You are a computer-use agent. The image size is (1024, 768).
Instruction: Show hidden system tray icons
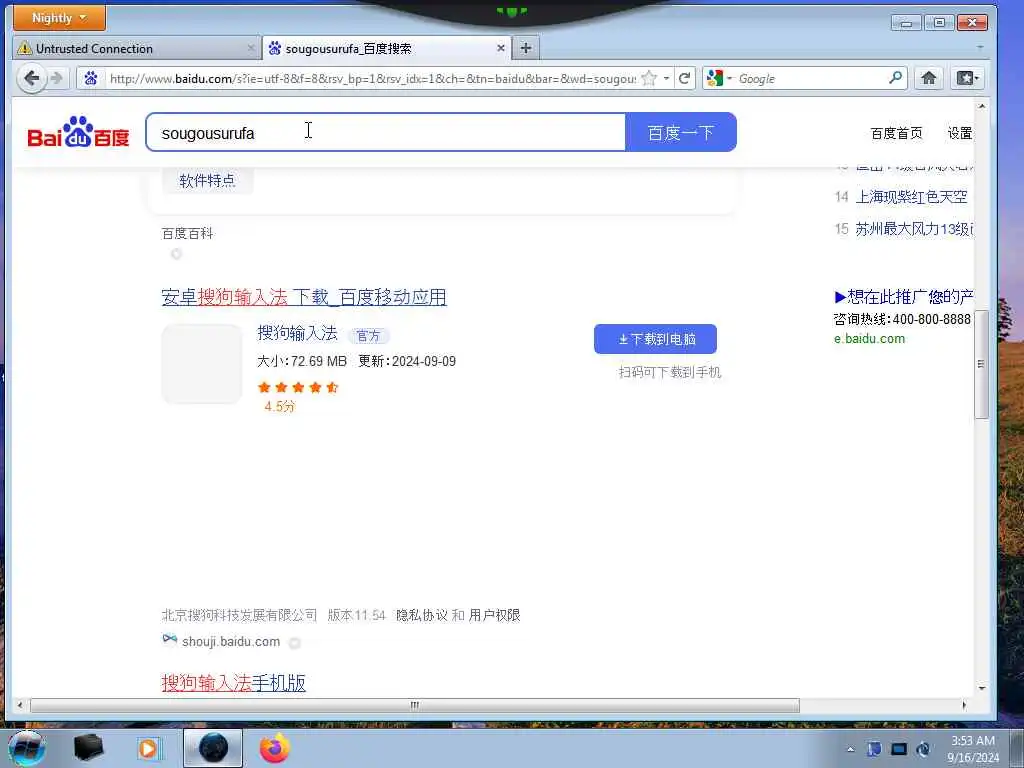[851, 750]
